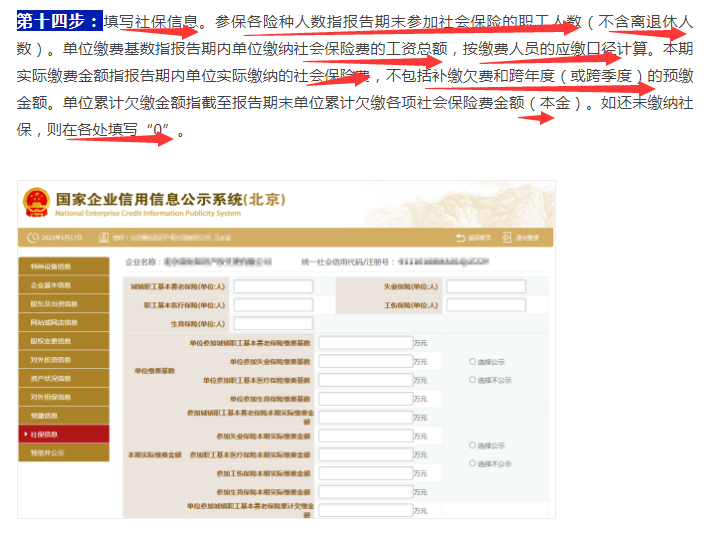Image resolution: width=723 pixels, height=545 pixels.
Task: Select 选择不公示 for 单位缴费基数
Action: tap(472, 380)
